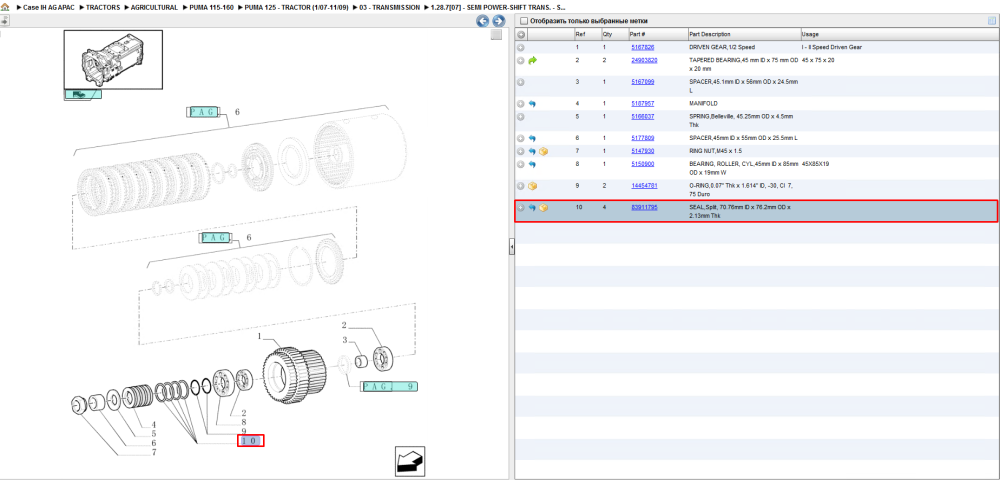The width and height of the screenshot is (1000, 480).
Task: Click the blue arrow on Ref 6 SPACER row
Action: point(533,138)
